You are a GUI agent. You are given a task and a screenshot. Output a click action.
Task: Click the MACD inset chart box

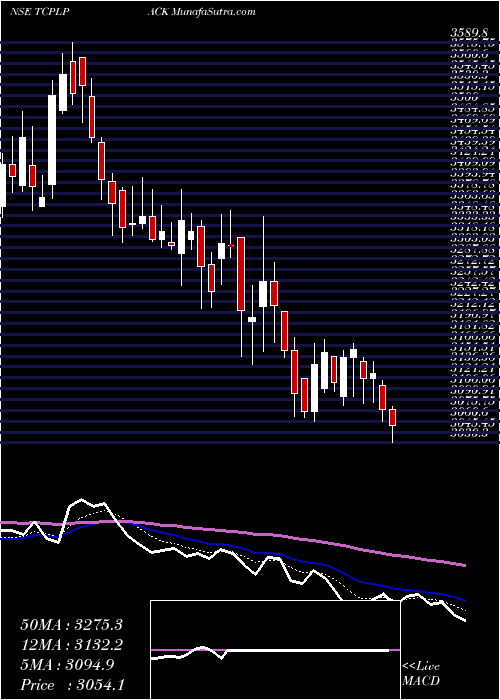(x=276, y=650)
